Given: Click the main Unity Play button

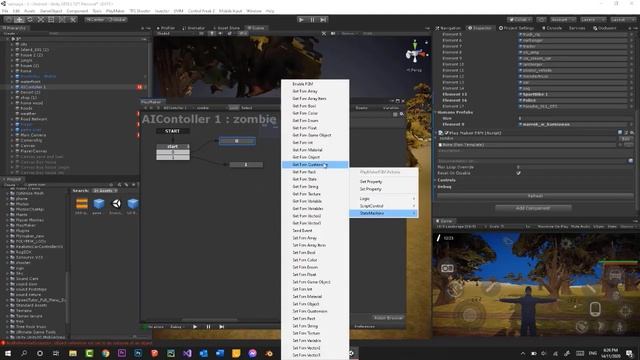Looking at the screenshot, I should [301, 20].
